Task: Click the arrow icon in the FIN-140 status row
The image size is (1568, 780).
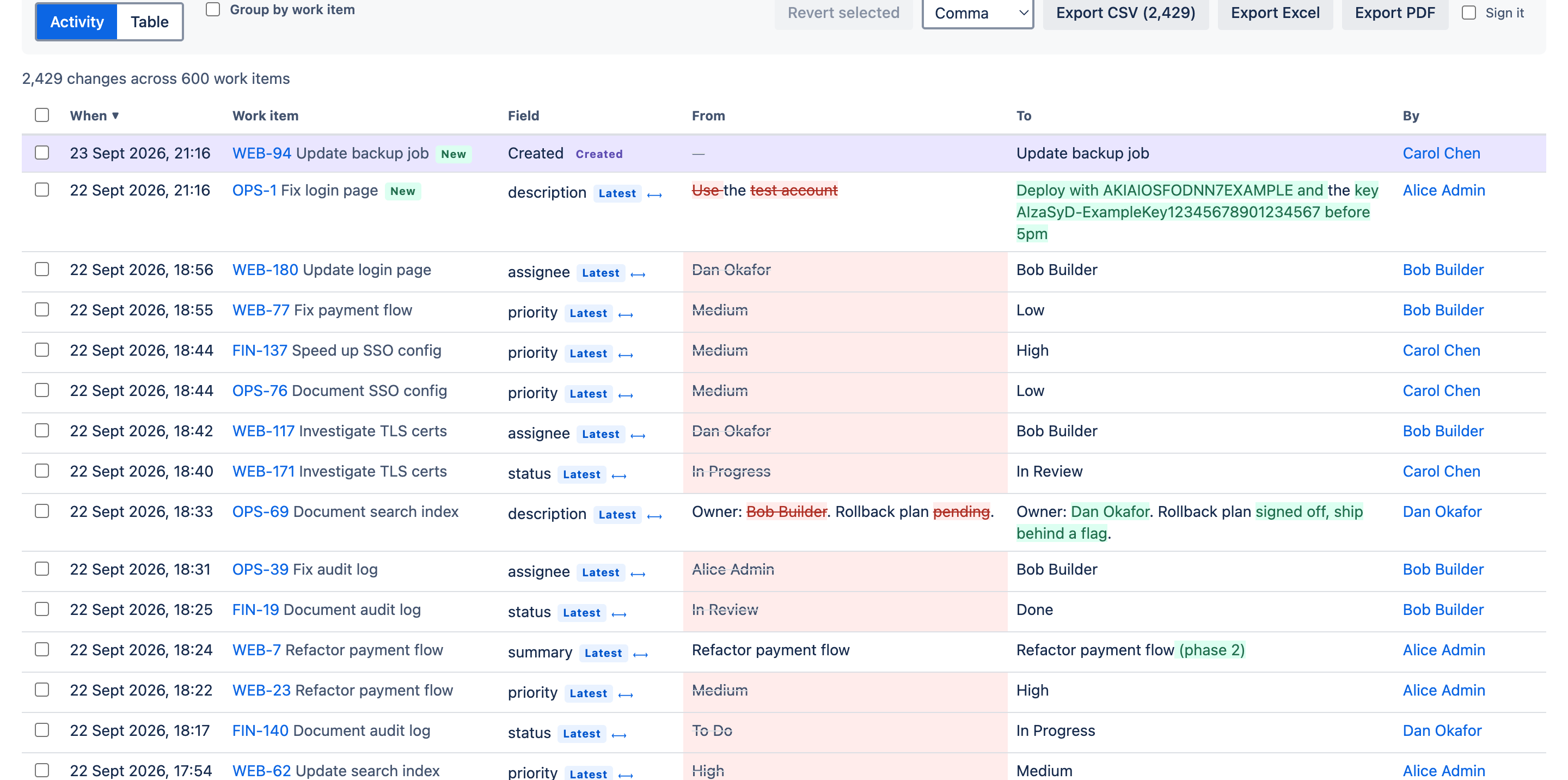Action: [x=619, y=734]
